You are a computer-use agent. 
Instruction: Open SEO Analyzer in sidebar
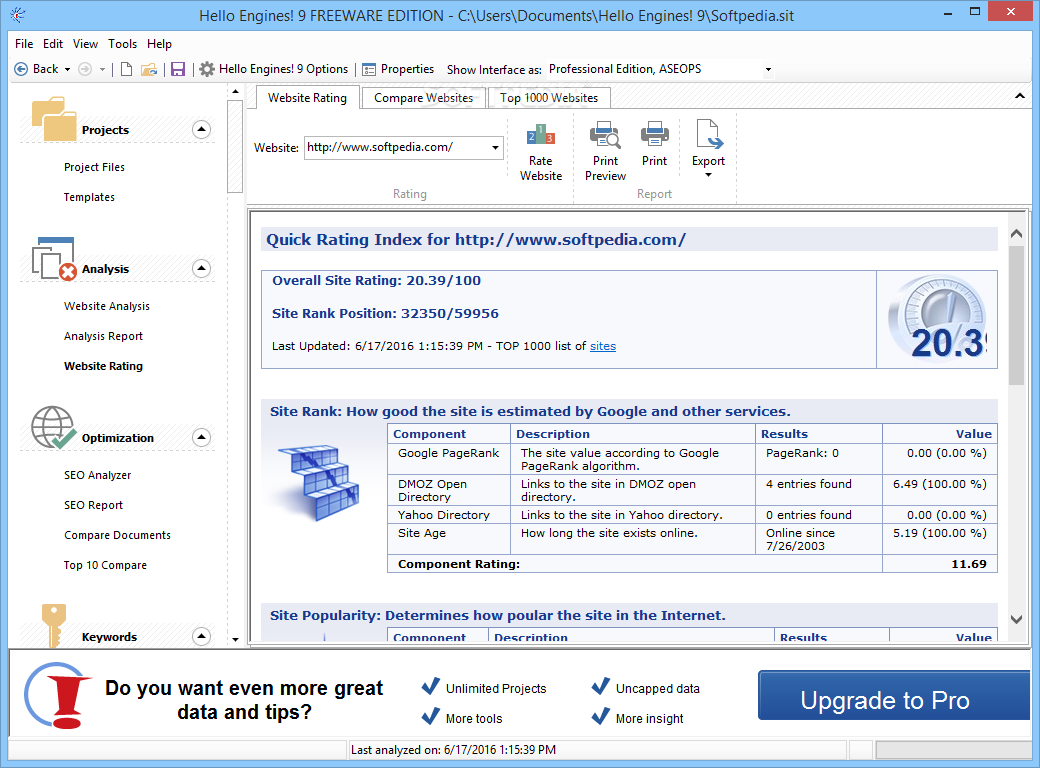(98, 475)
